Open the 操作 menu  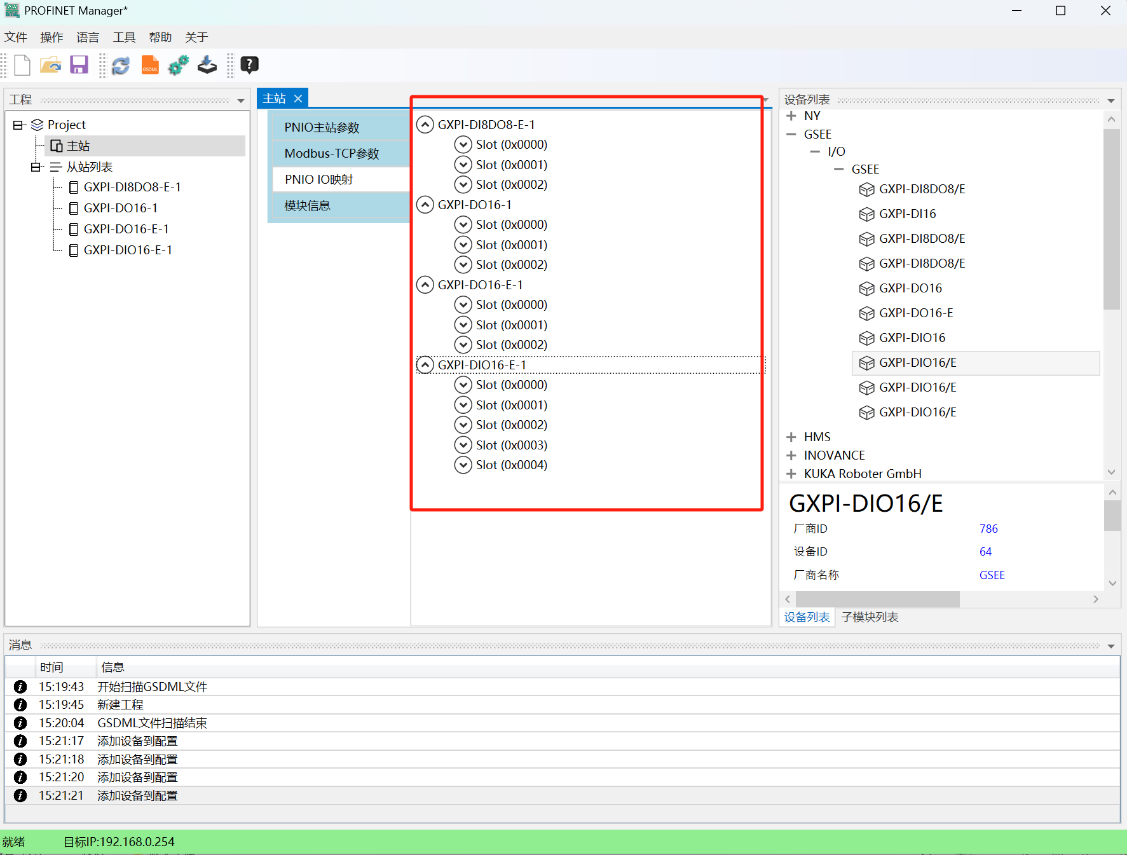pos(52,37)
